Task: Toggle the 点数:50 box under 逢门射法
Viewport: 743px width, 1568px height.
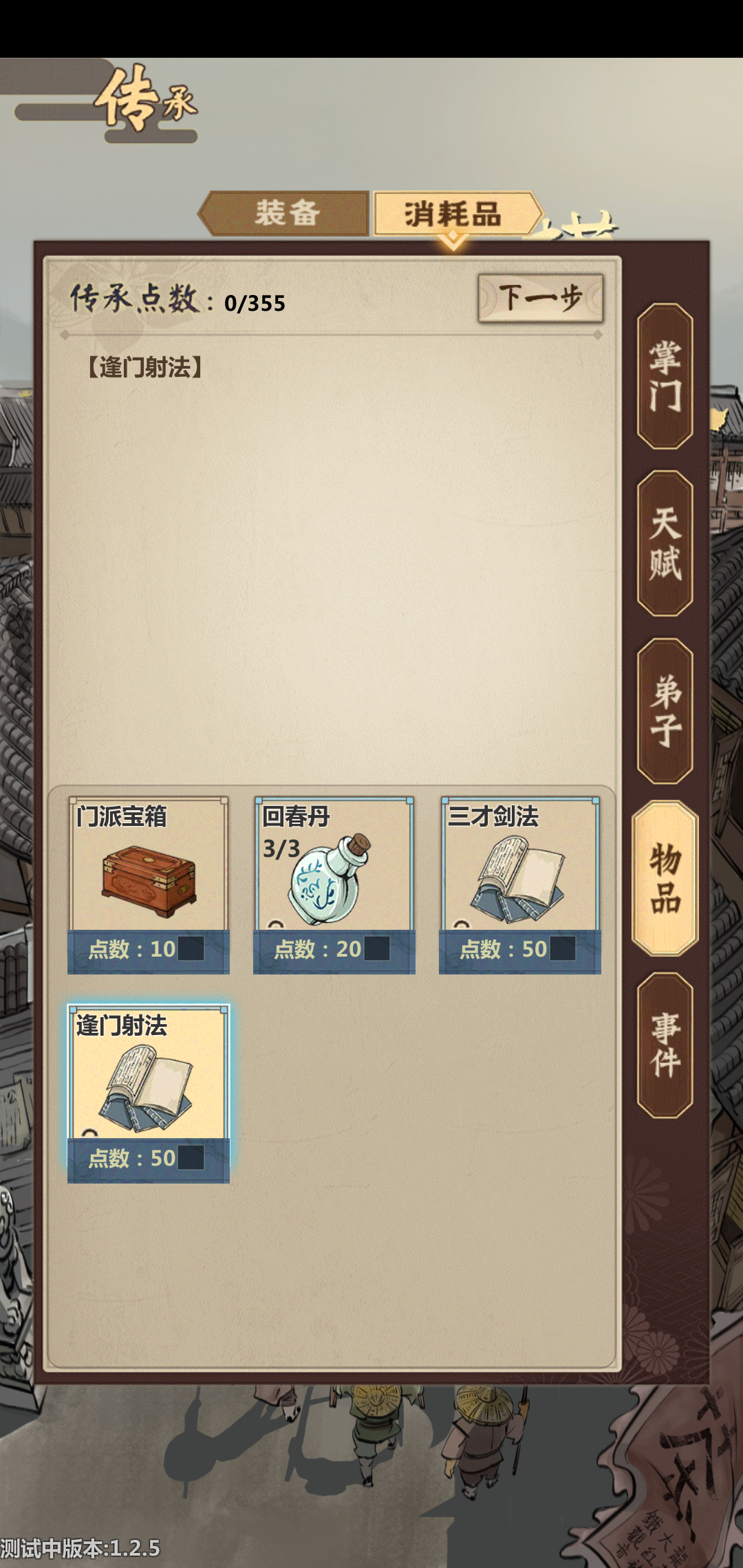Action: [x=191, y=1157]
